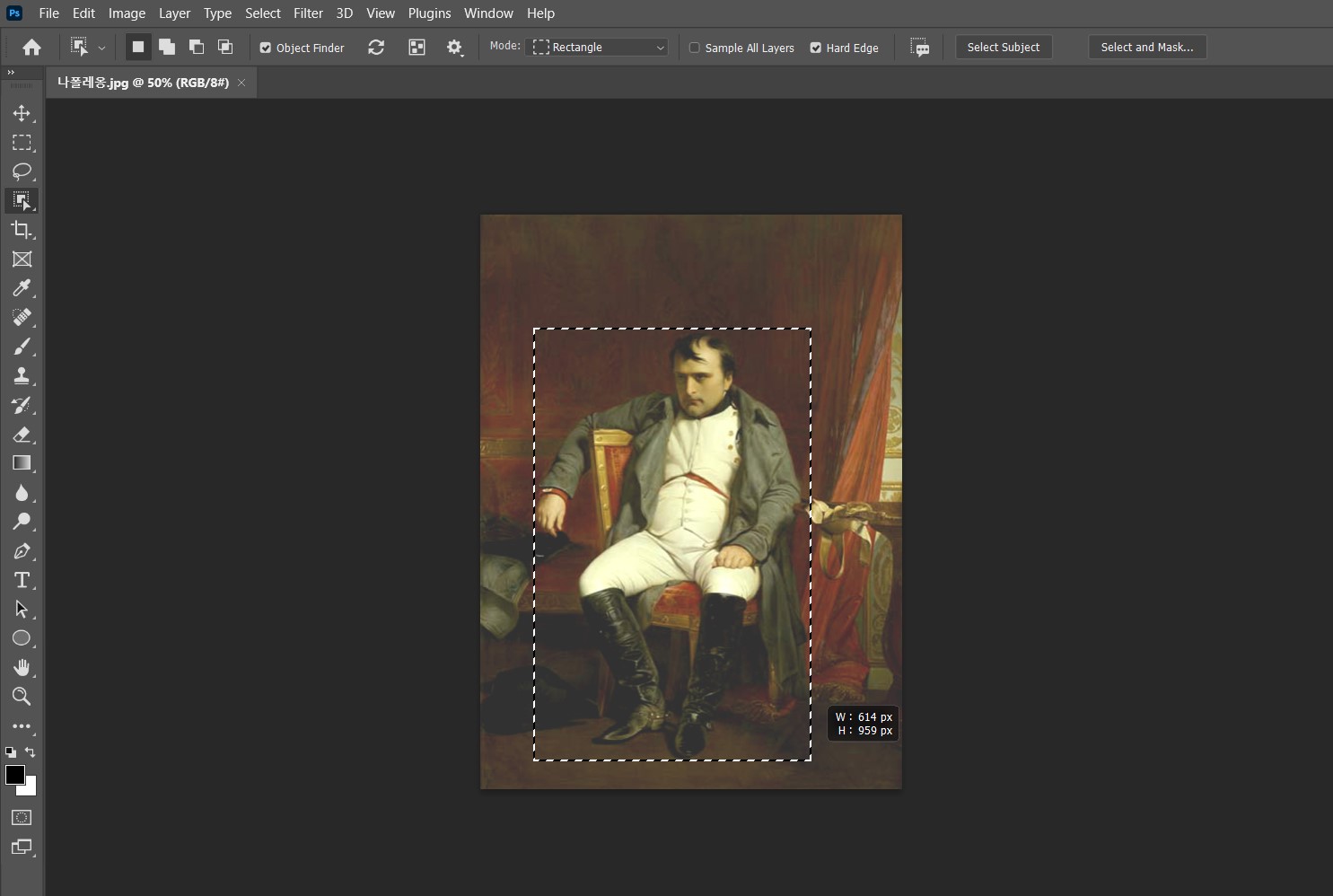
Task: Choose Add to selection mode
Action: coord(167,47)
